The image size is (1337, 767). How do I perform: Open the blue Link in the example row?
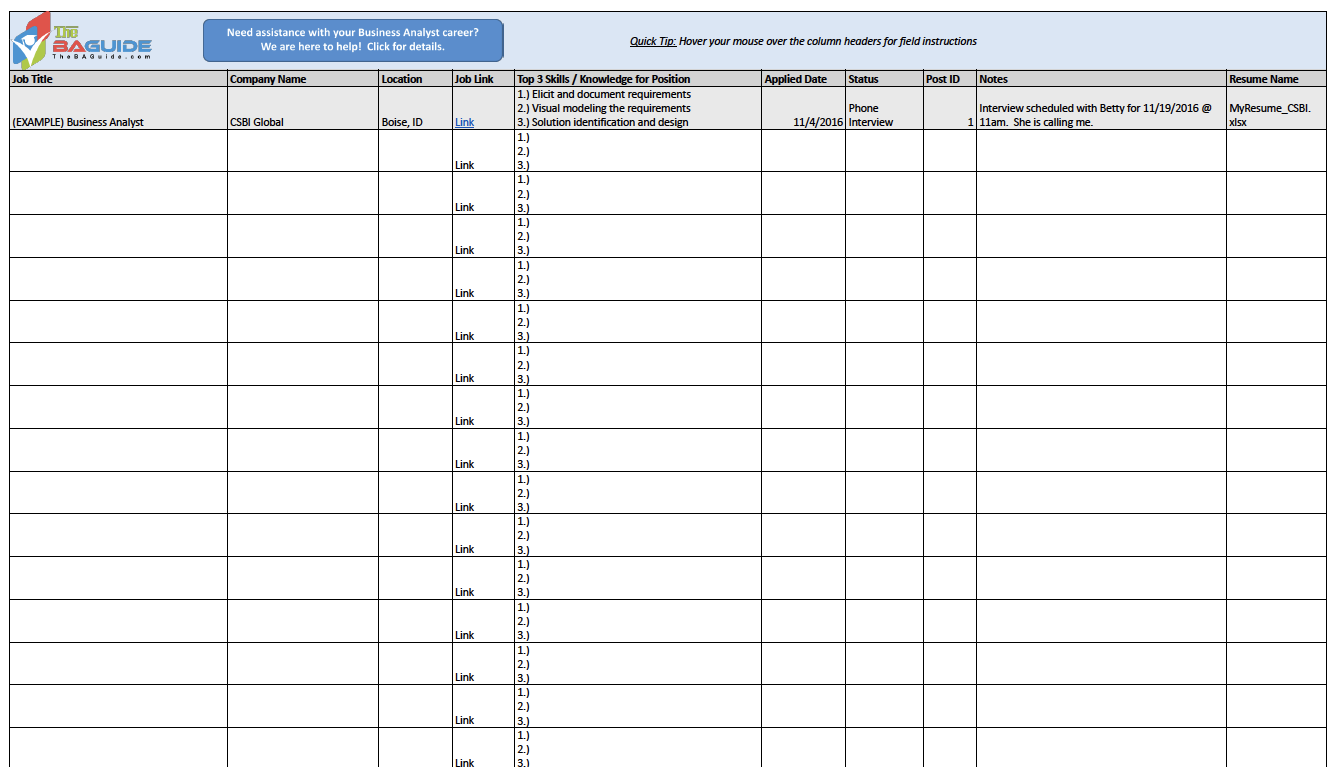[x=465, y=122]
